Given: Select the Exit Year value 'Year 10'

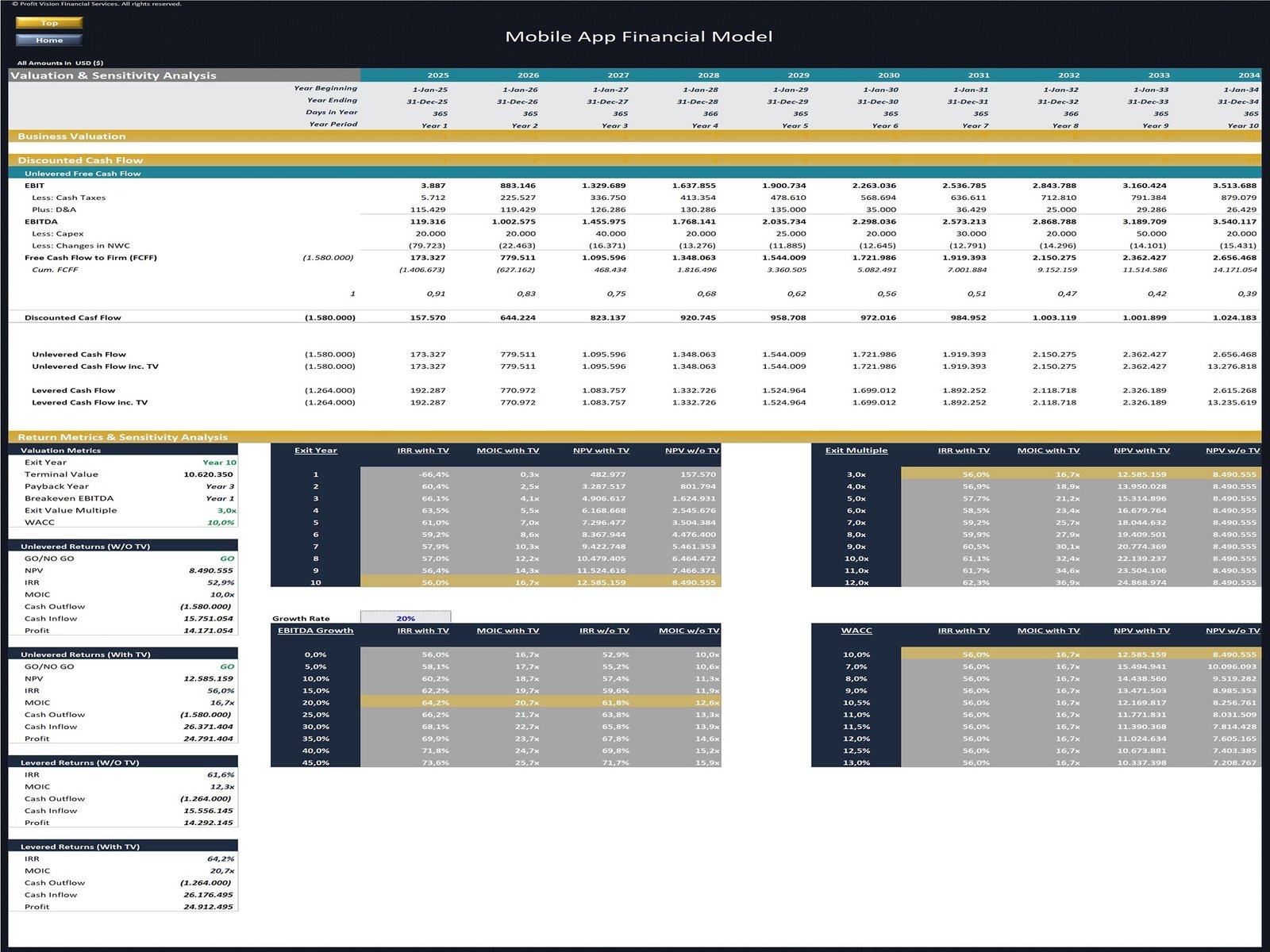Looking at the screenshot, I should [219, 463].
